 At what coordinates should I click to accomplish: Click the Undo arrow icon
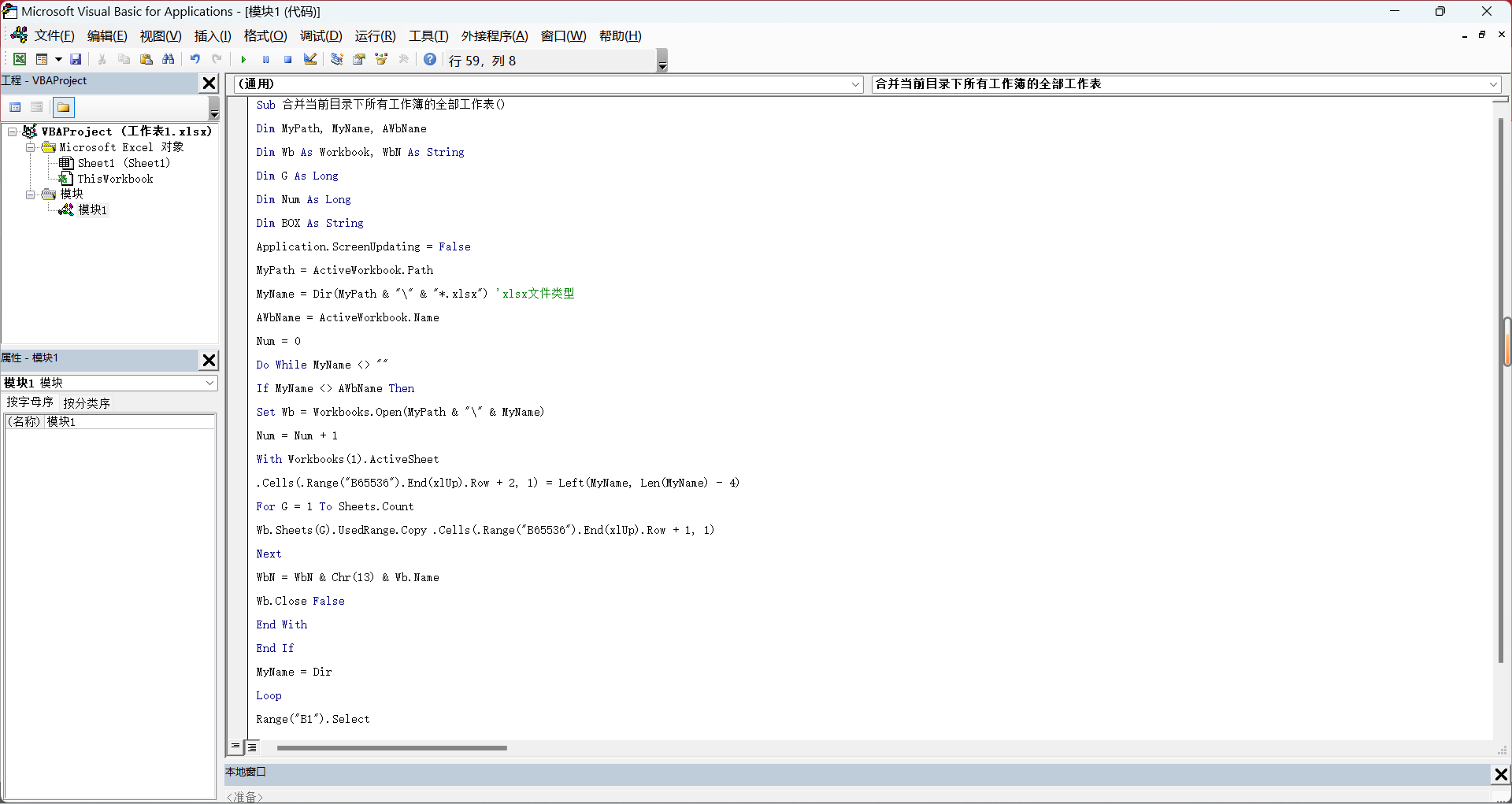[195, 60]
